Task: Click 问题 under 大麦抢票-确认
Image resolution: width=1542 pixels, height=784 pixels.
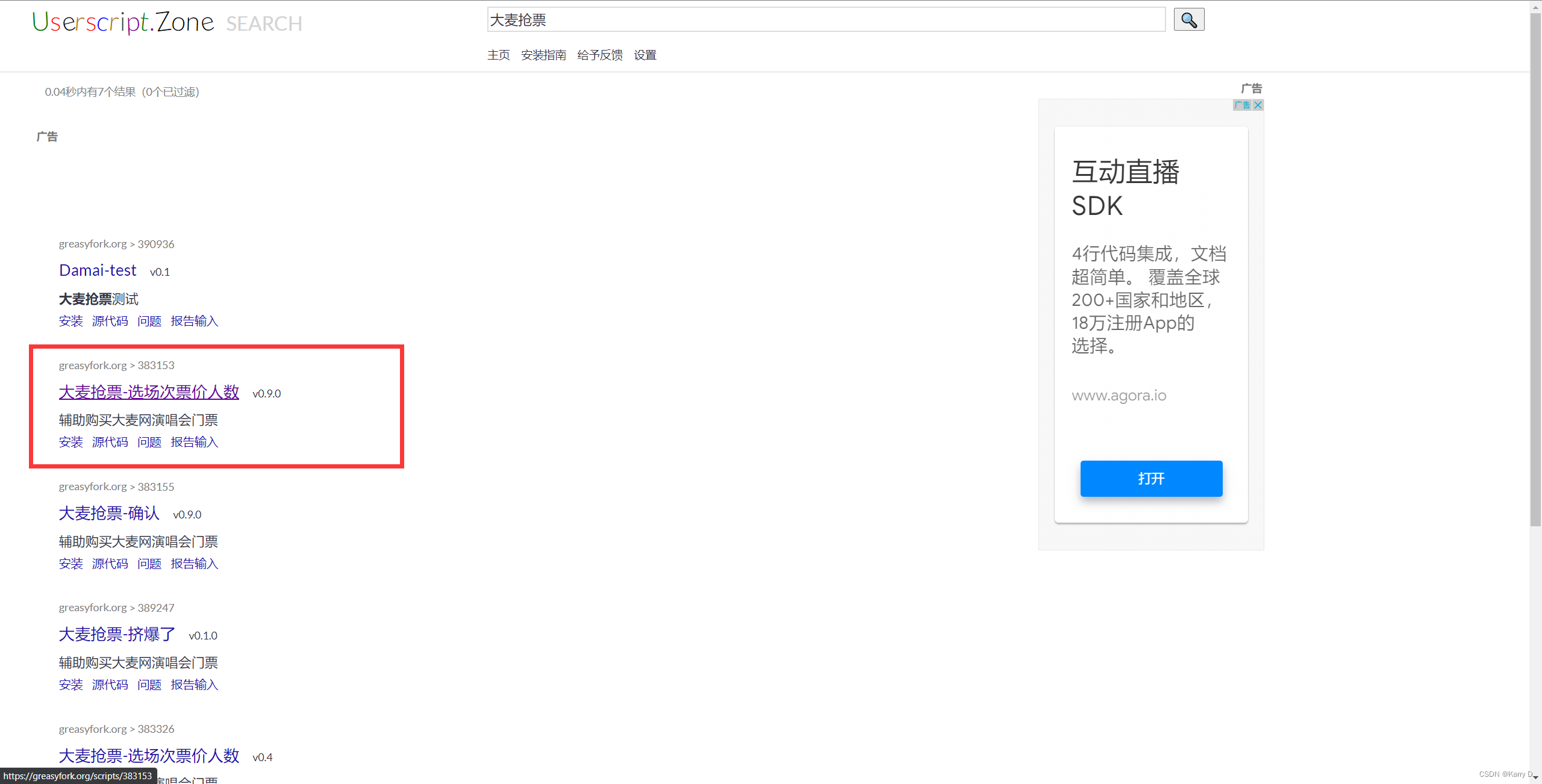Action: (149, 564)
